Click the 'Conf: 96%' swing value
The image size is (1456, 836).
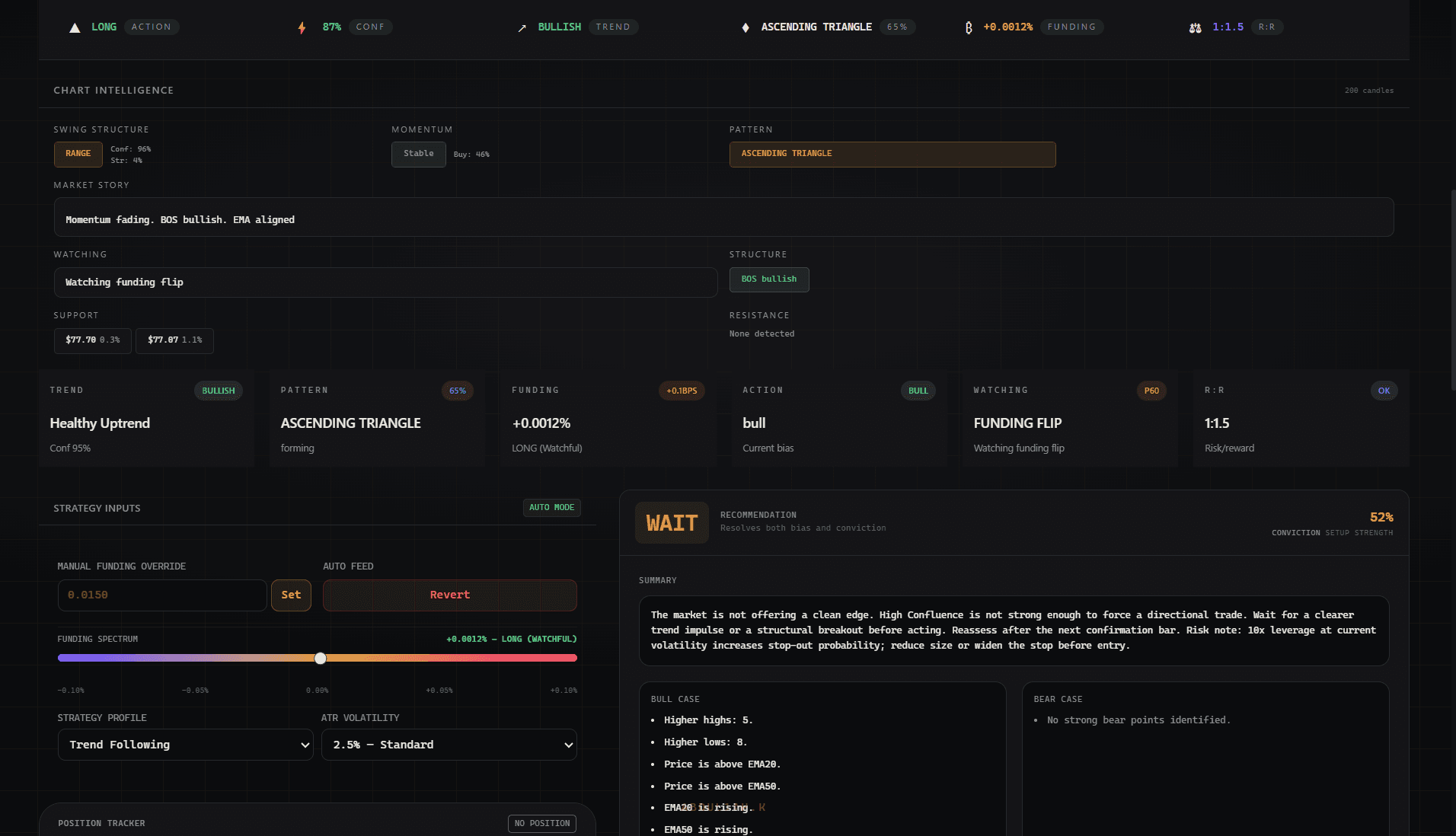(x=131, y=149)
